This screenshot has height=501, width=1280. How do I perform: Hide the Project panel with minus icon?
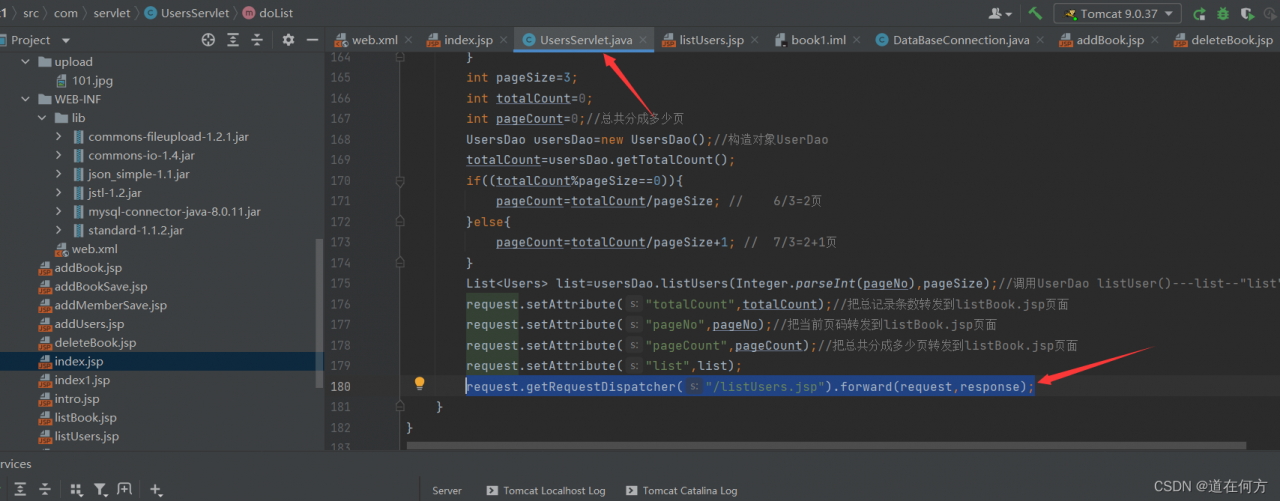tap(312, 40)
